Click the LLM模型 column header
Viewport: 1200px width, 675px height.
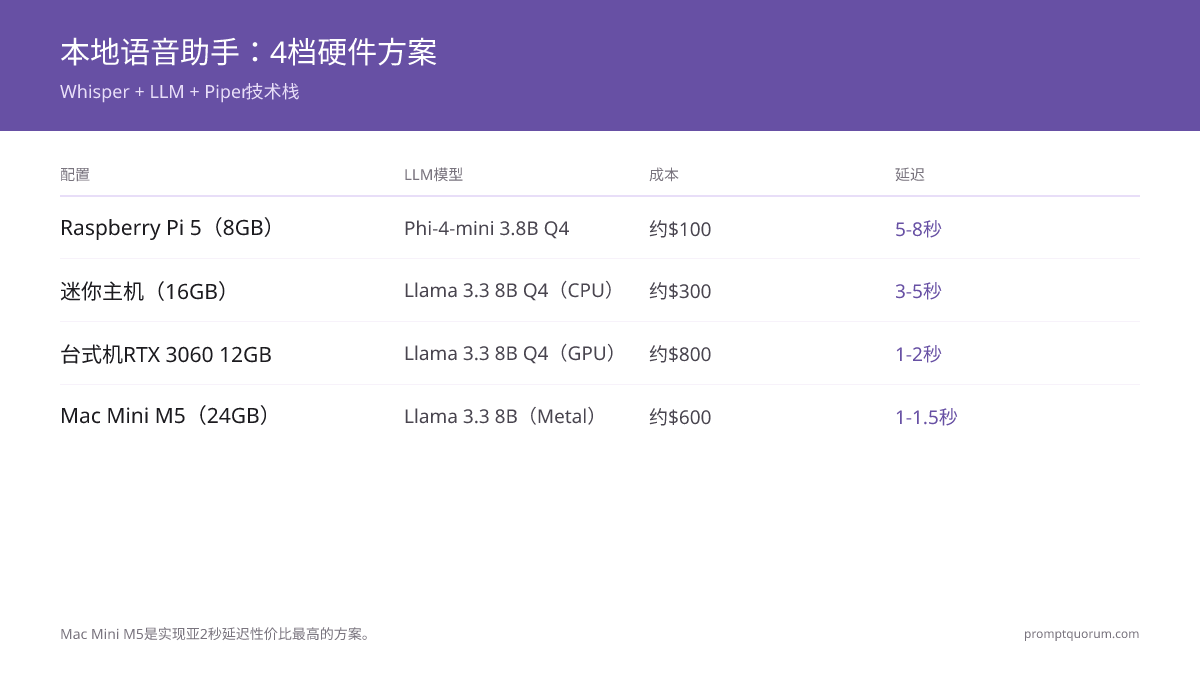coord(433,175)
